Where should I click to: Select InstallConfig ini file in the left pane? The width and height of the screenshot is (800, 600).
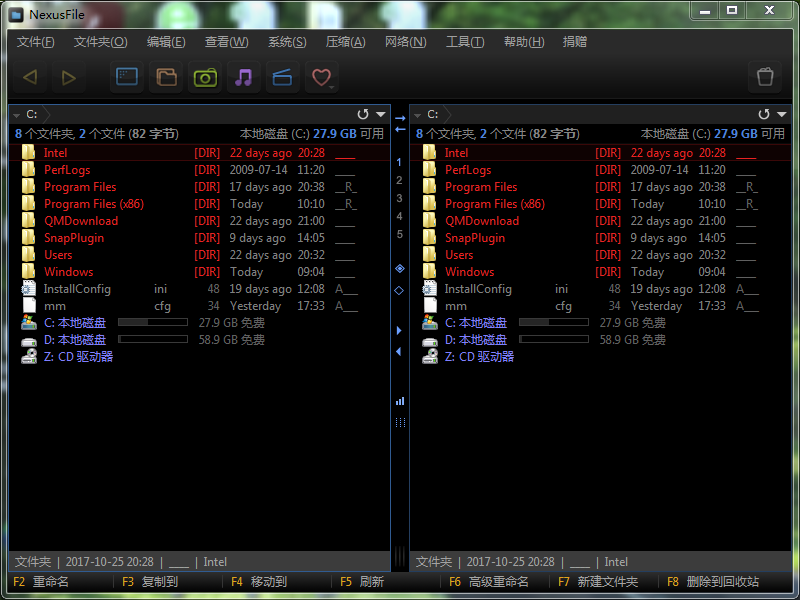(199, 289)
